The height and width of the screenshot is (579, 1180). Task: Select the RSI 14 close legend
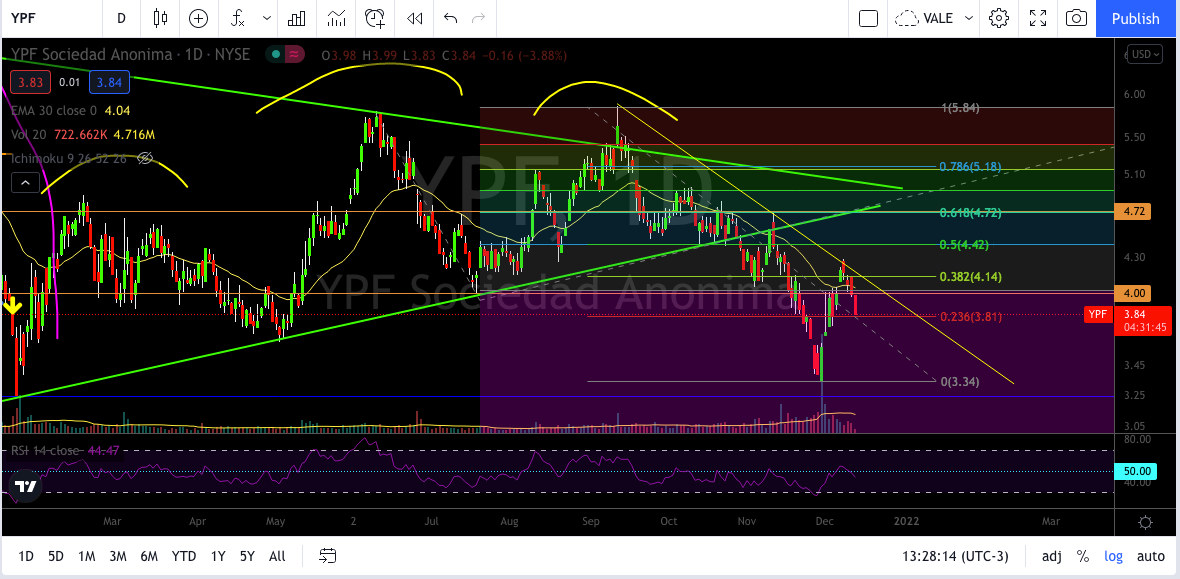click(x=44, y=450)
